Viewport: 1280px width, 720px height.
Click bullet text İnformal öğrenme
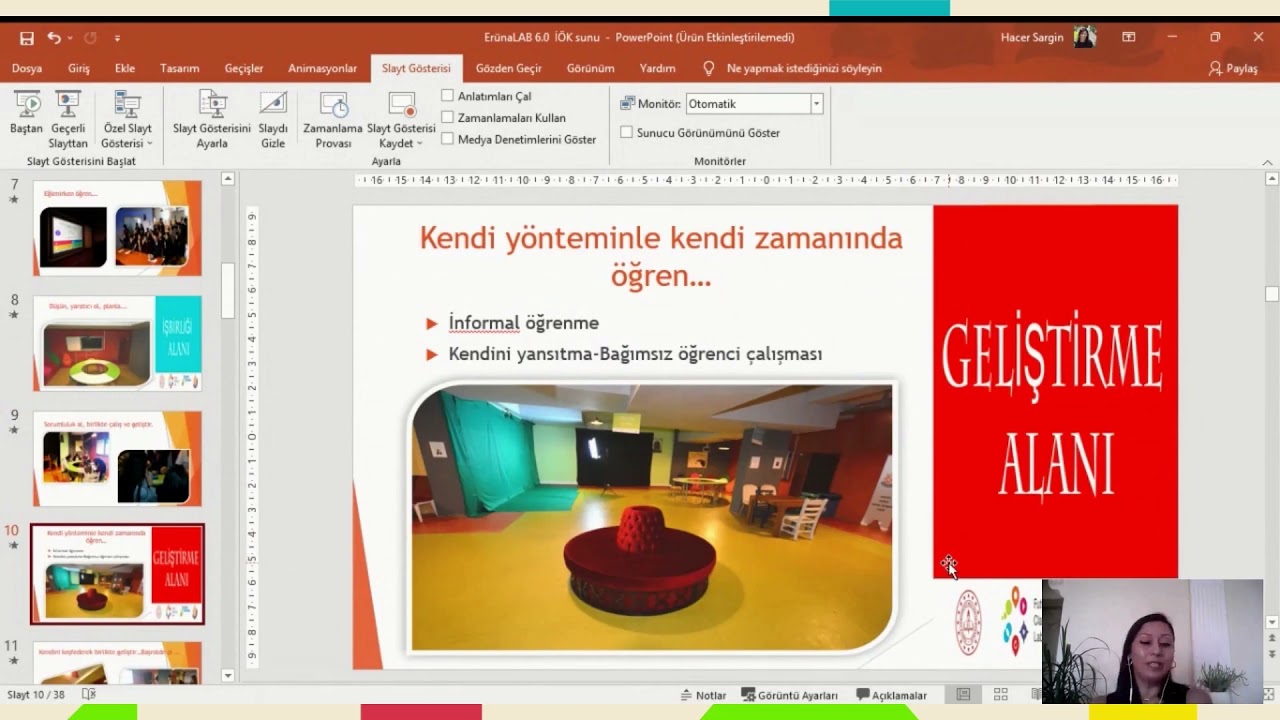click(523, 323)
